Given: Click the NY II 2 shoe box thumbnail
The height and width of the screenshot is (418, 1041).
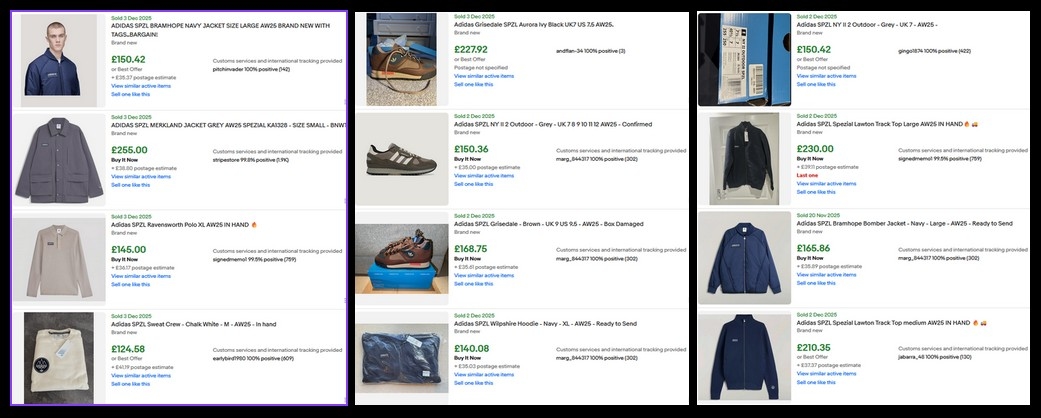Looking at the screenshot, I should pyautogui.click(x=744, y=59).
